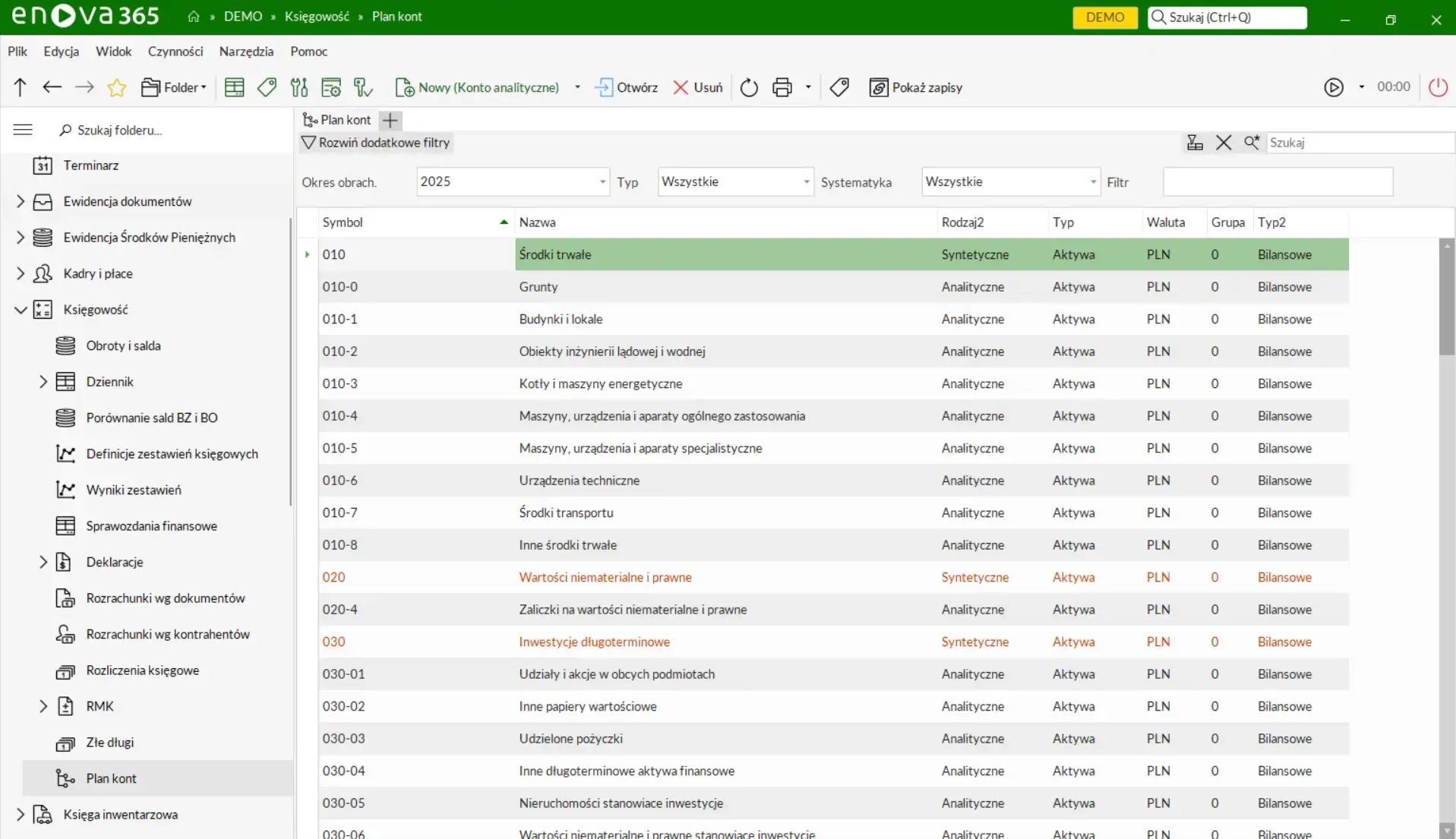Click the printer icon
Image resolution: width=1456 pixels, height=839 pixels.
[782, 88]
